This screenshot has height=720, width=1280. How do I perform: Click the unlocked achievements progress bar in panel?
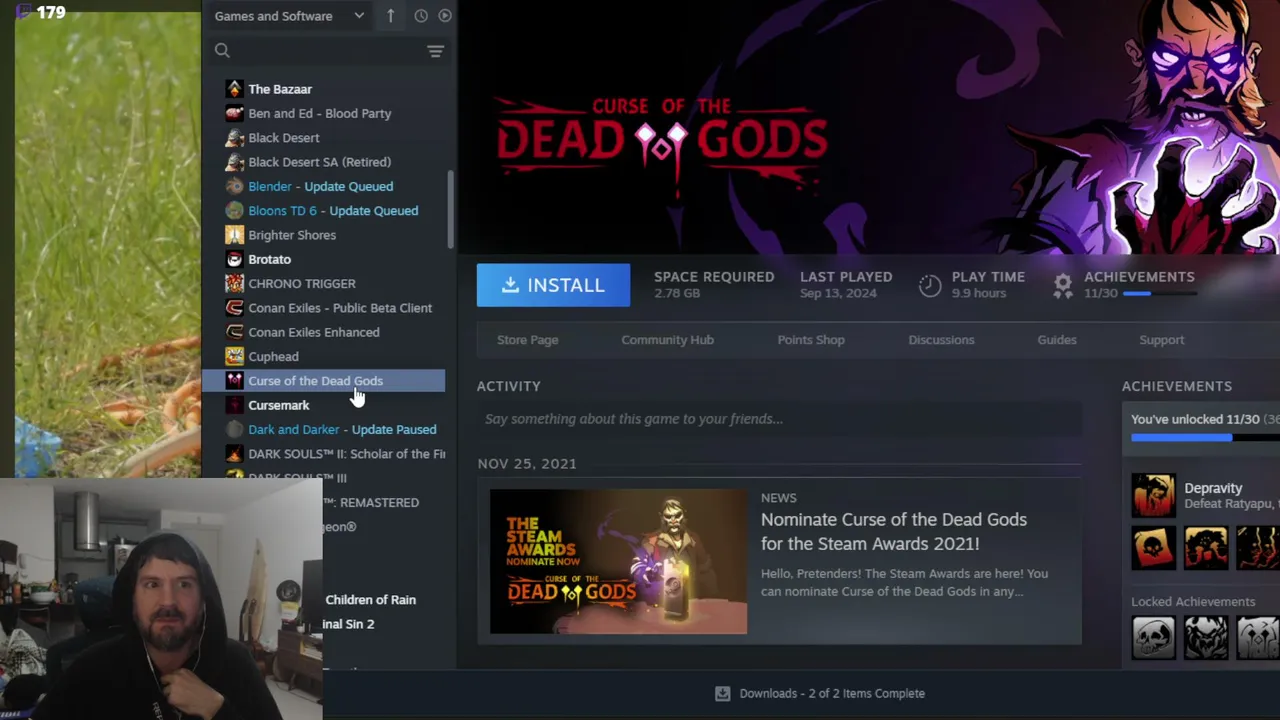click(x=1205, y=438)
